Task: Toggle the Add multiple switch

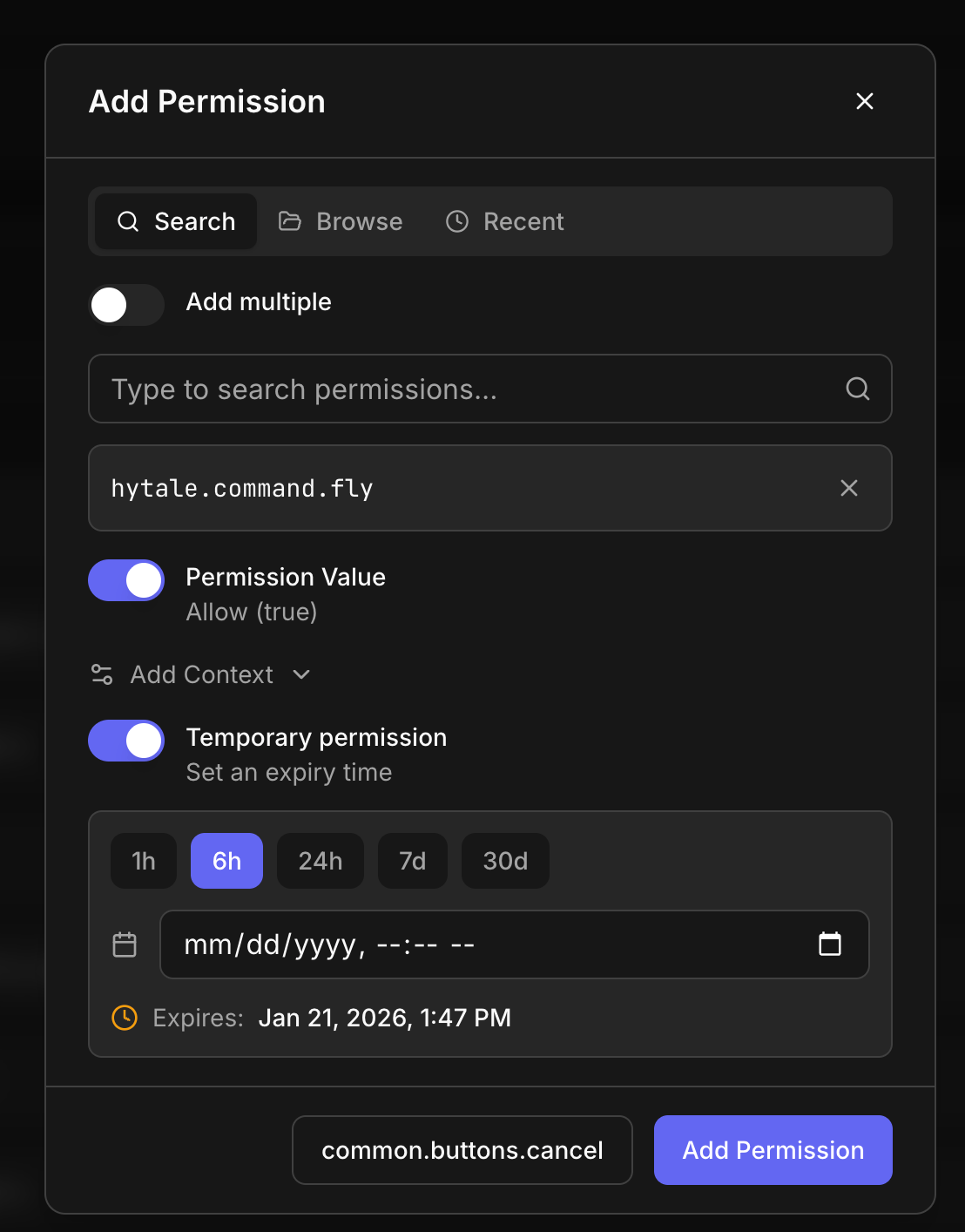Action: click(x=126, y=305)
